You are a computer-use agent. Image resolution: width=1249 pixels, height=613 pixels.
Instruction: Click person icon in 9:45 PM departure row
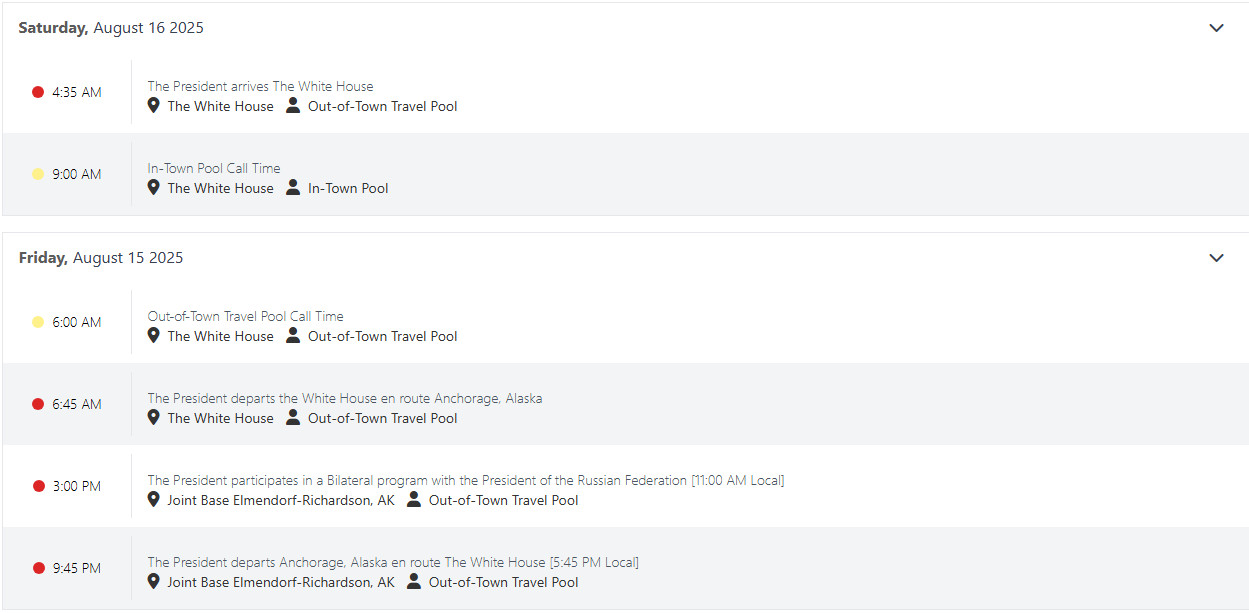pos(414,582)
